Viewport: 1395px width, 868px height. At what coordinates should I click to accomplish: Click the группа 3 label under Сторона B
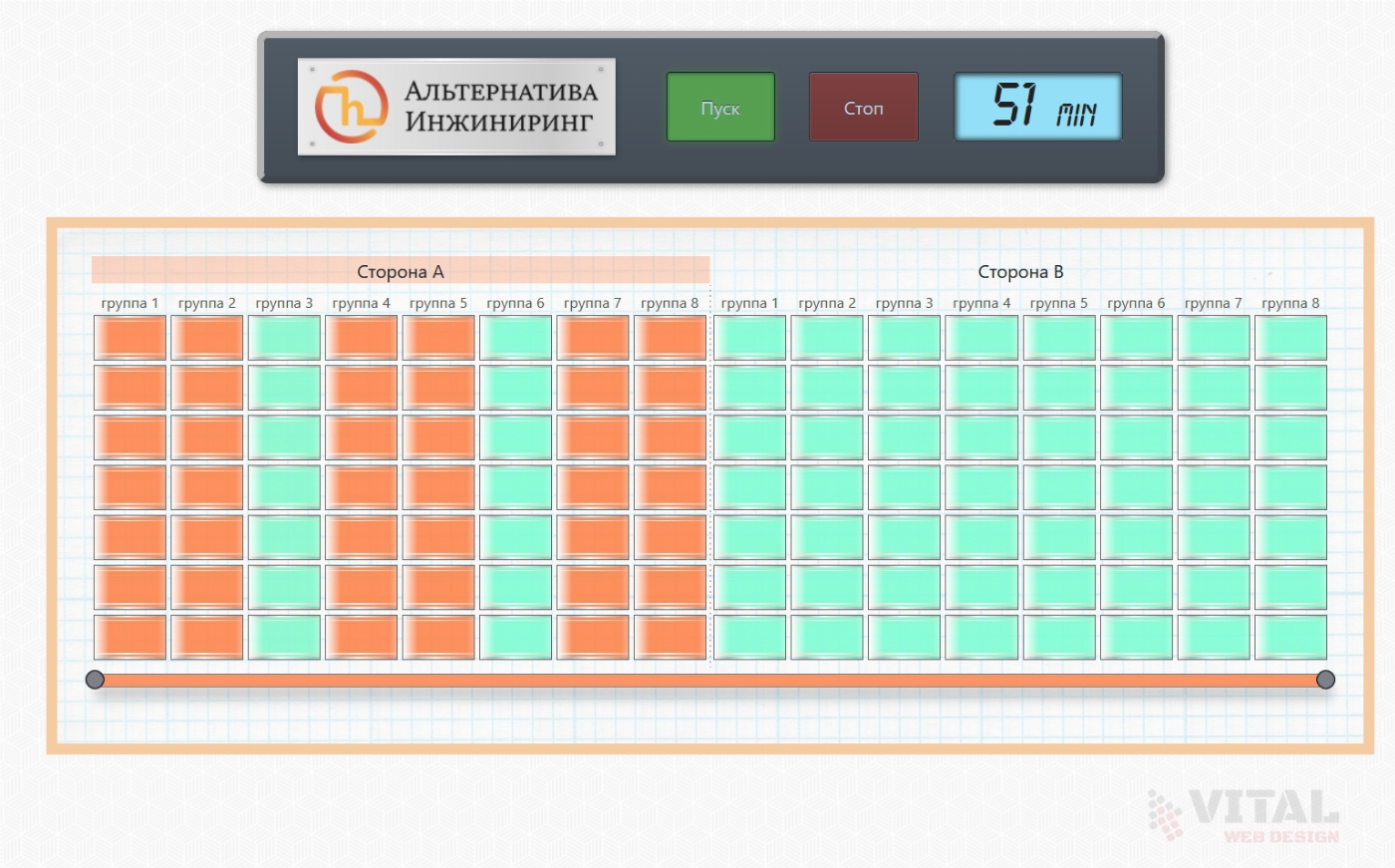point(904,303)
